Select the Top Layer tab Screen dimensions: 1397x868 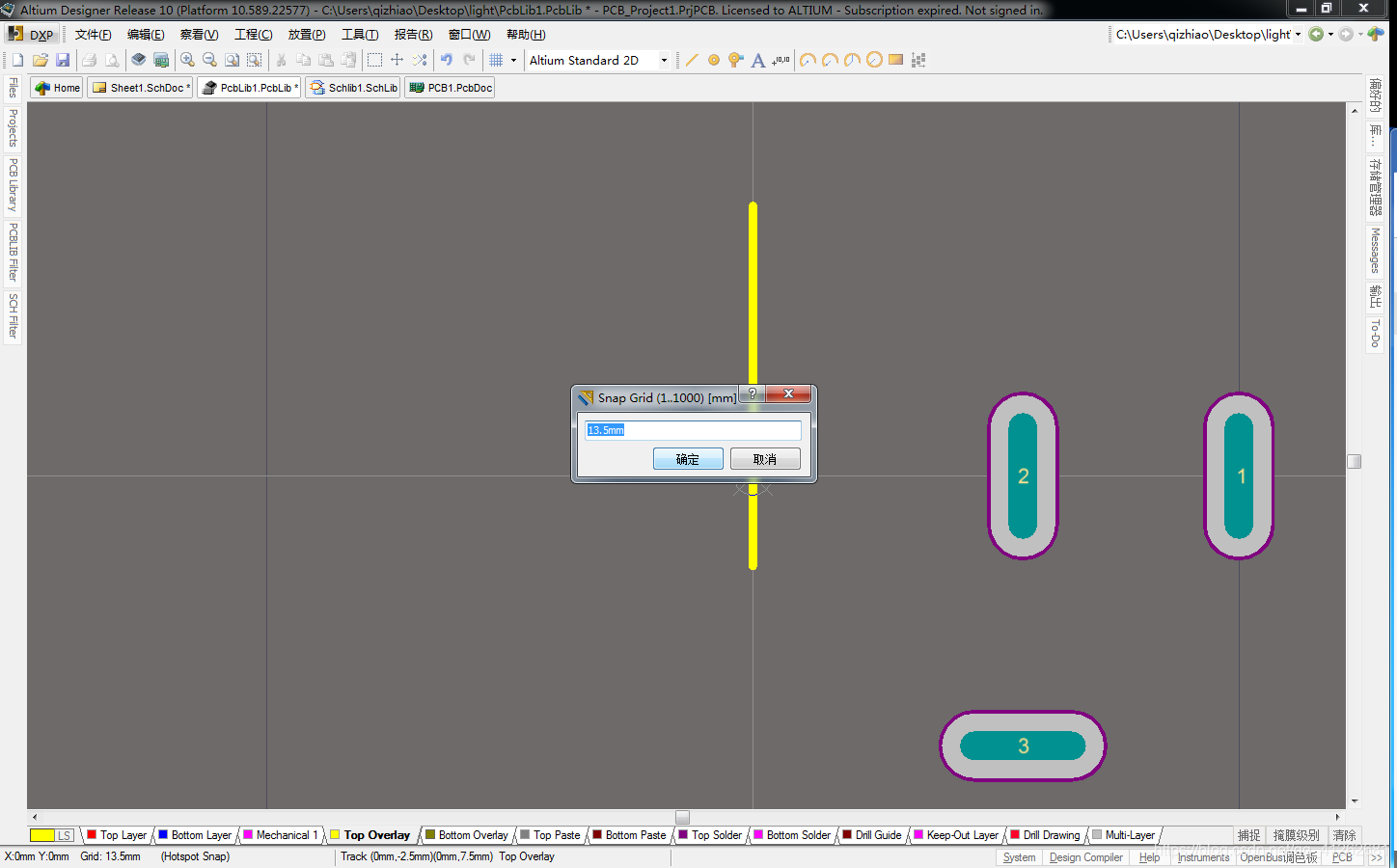click(x=117, y=835)
